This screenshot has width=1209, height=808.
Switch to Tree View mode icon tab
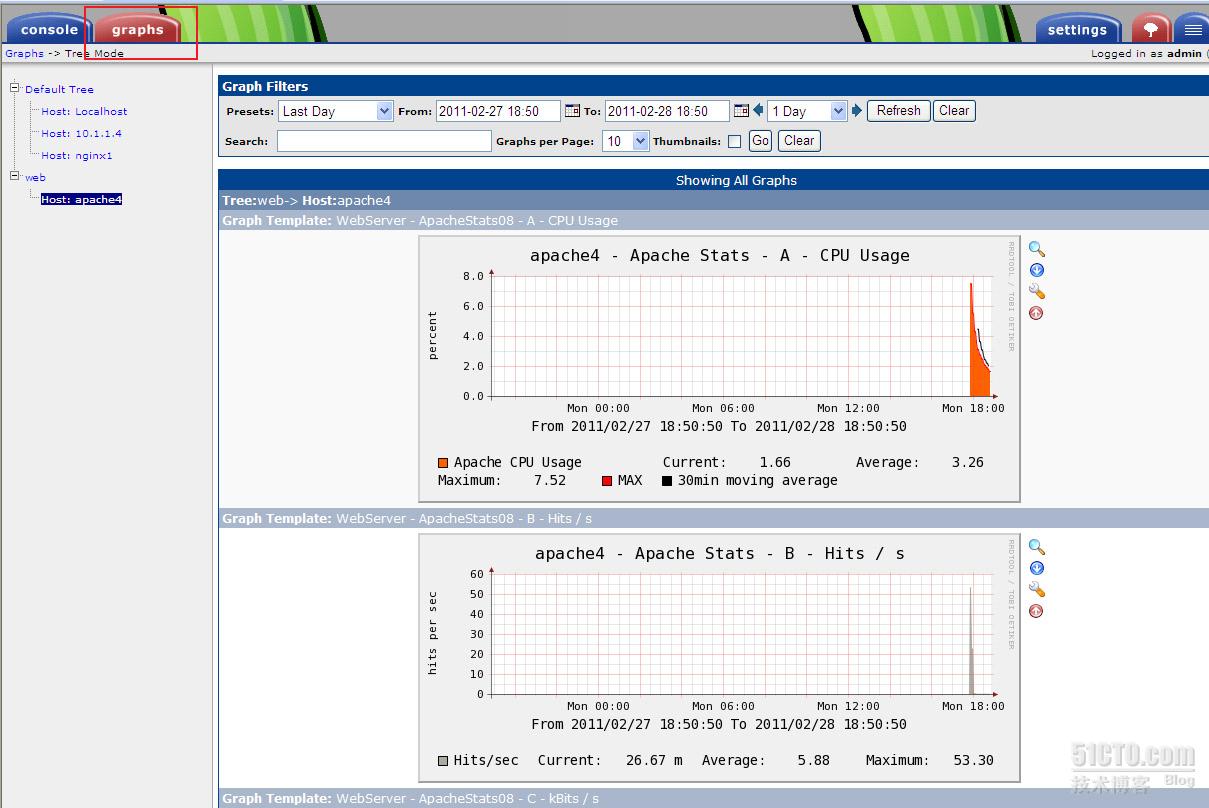[x=1150, y=29]
